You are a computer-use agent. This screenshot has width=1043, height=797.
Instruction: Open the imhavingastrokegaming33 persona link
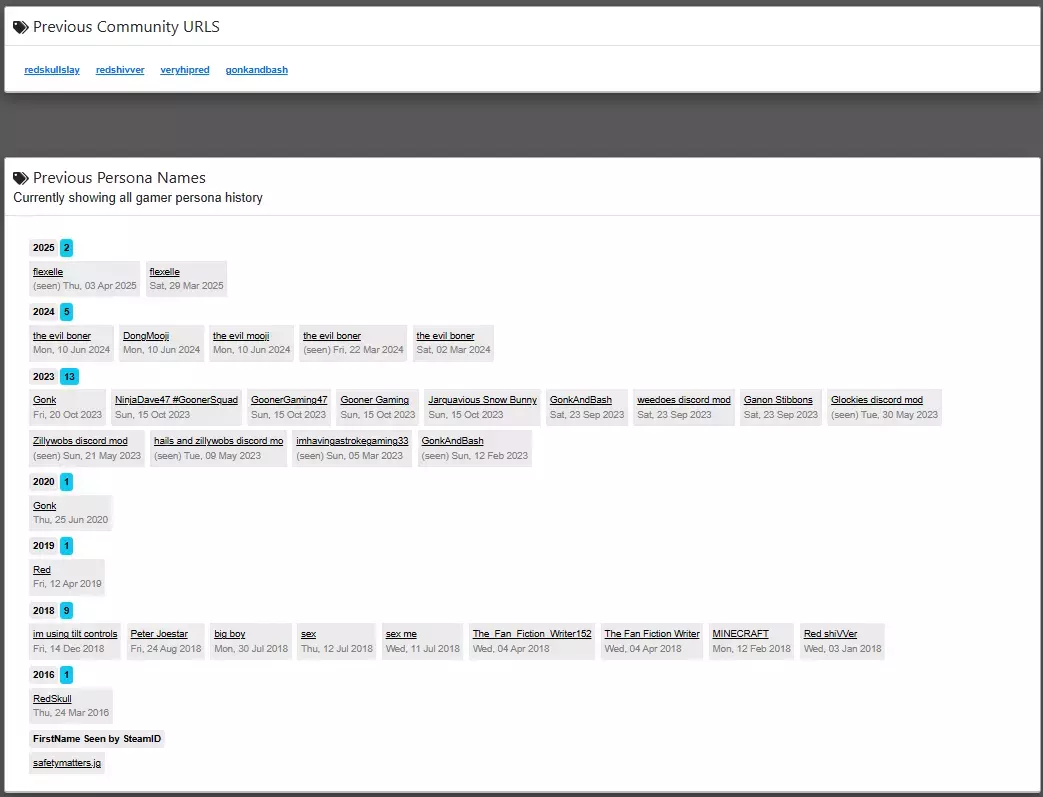(x=352, y=441)
